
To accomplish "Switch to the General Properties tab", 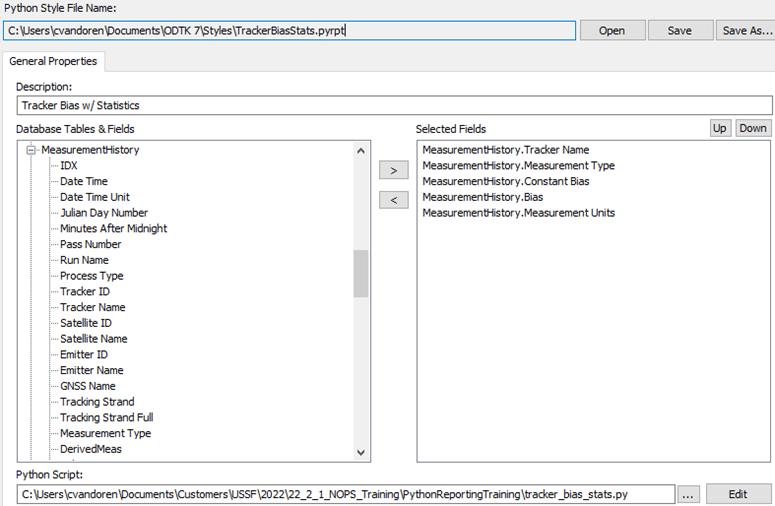I will (53, 61).
